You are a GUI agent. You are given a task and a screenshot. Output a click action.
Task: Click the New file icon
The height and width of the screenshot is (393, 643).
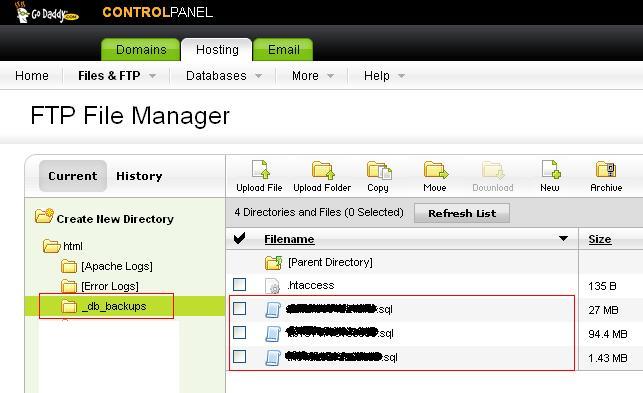click(x=551, y=169)
